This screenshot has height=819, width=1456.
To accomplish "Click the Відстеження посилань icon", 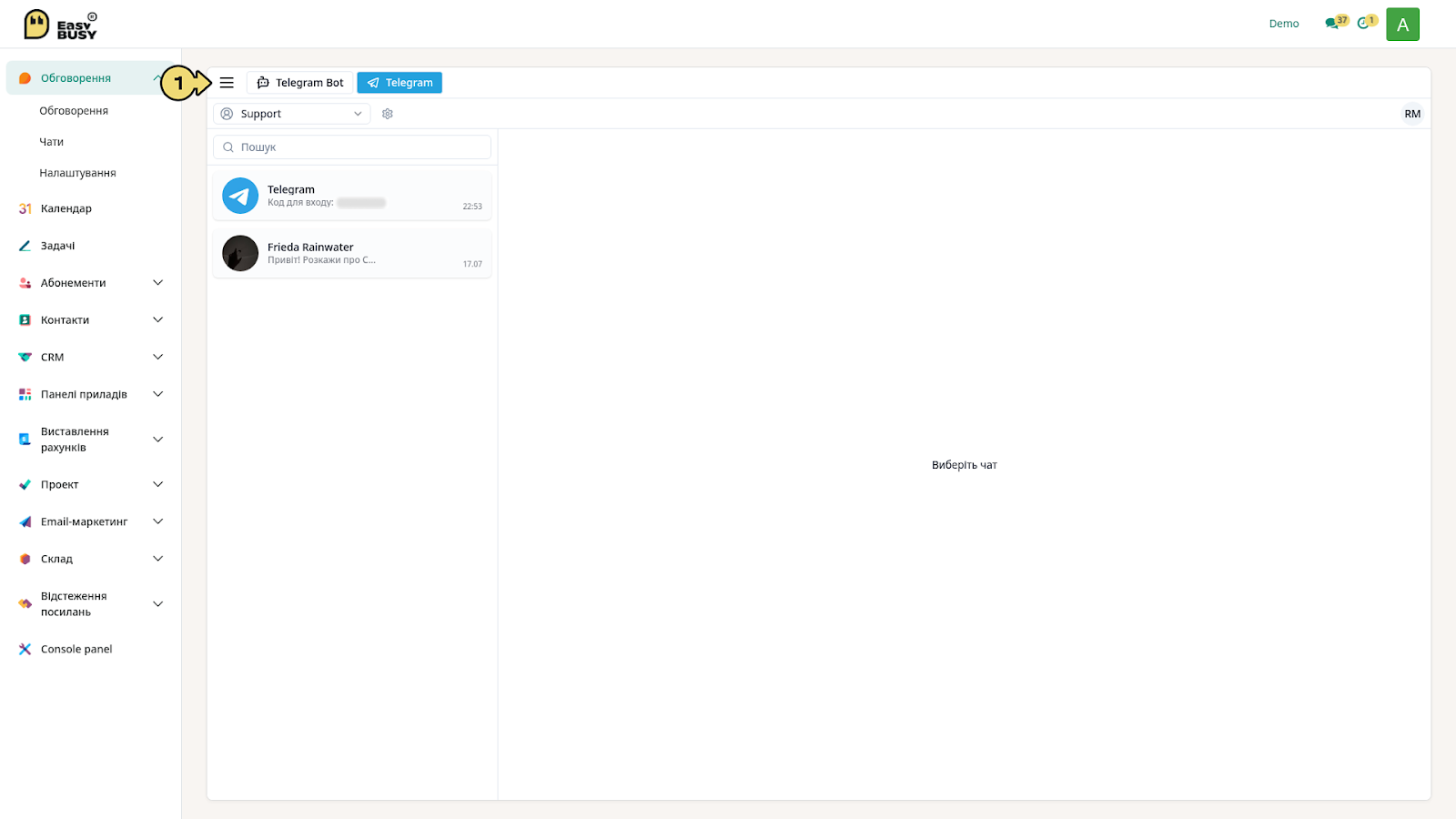I will [25, 604].
